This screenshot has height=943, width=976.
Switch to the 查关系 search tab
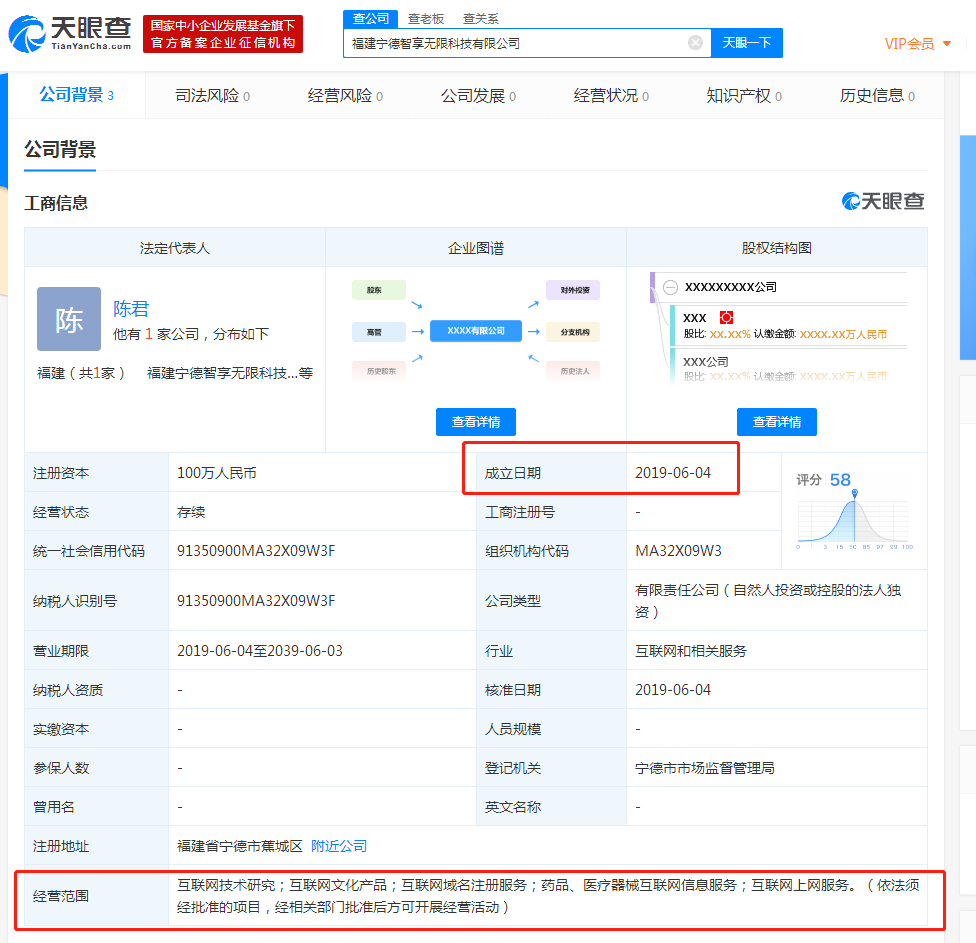tap(480, 18)
